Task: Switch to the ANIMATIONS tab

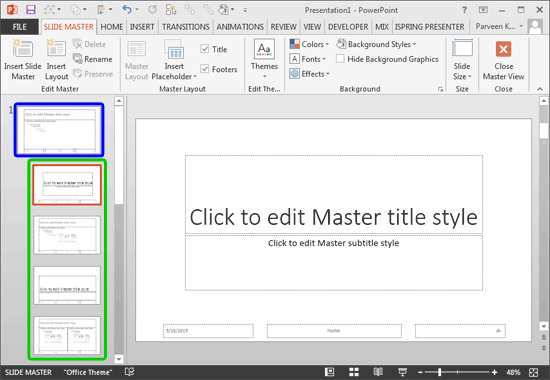Action: (240, 27)
